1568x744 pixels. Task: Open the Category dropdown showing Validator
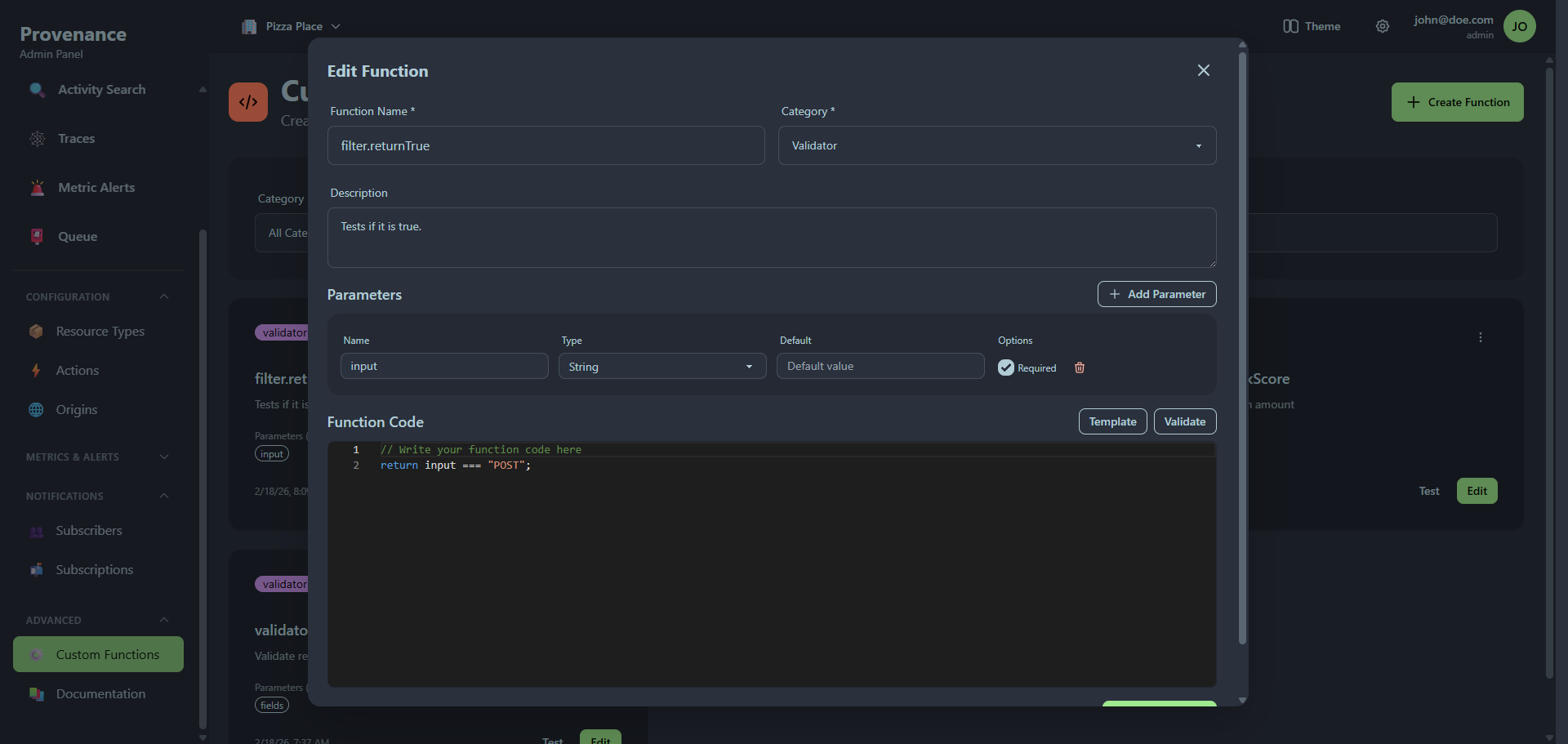click(x=997, y=145)
